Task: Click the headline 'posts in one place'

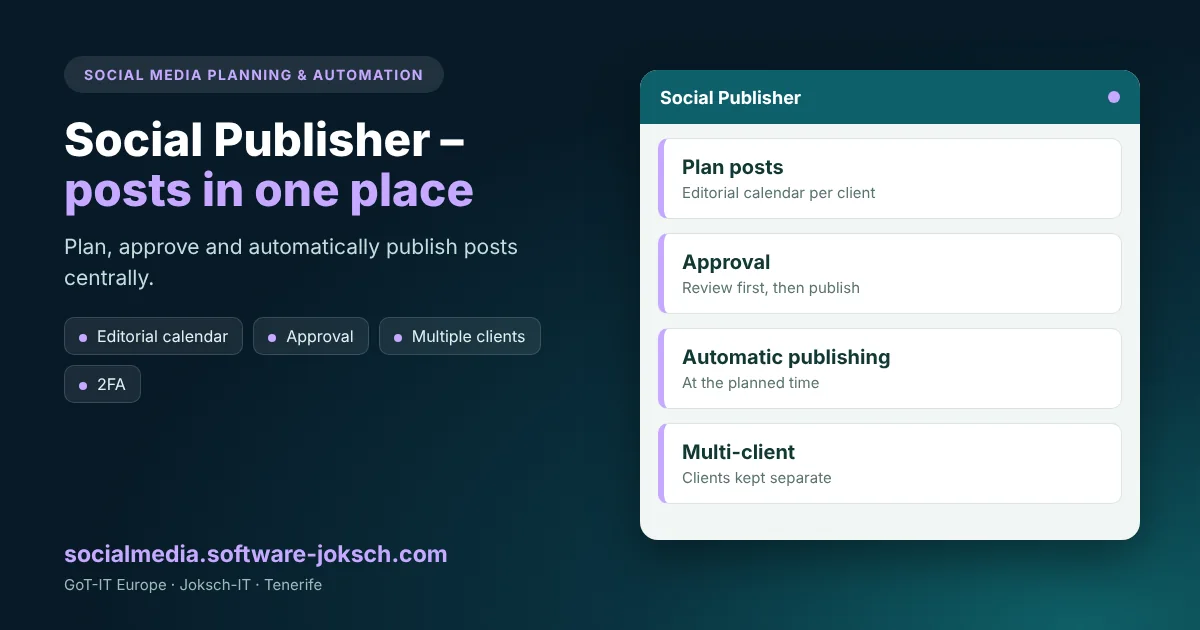Action: [269, 190]
